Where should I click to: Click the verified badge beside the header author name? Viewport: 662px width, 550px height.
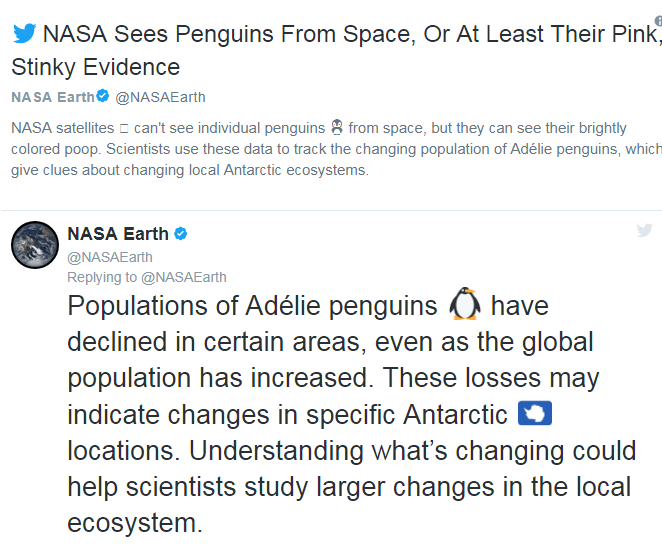coord(102,97)
